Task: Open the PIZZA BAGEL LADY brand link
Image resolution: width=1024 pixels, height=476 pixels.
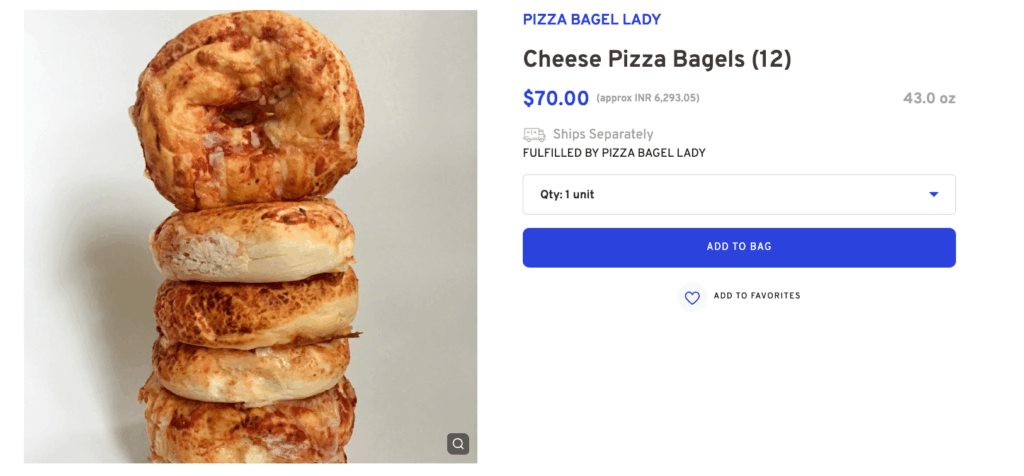Action: pyautogui.click(x=591, y=20)
